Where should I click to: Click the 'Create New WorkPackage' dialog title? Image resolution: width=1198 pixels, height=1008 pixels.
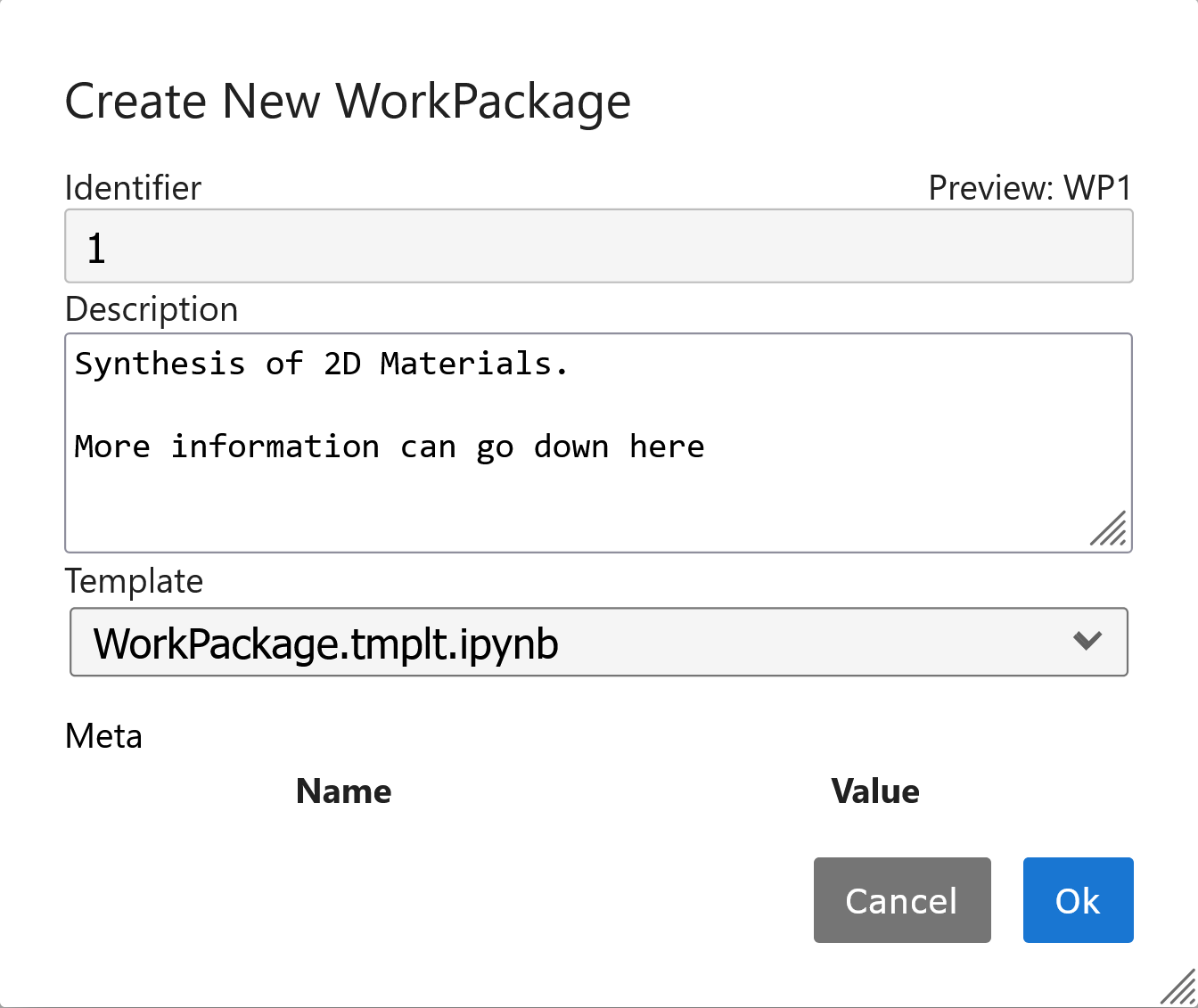[348, 101]
